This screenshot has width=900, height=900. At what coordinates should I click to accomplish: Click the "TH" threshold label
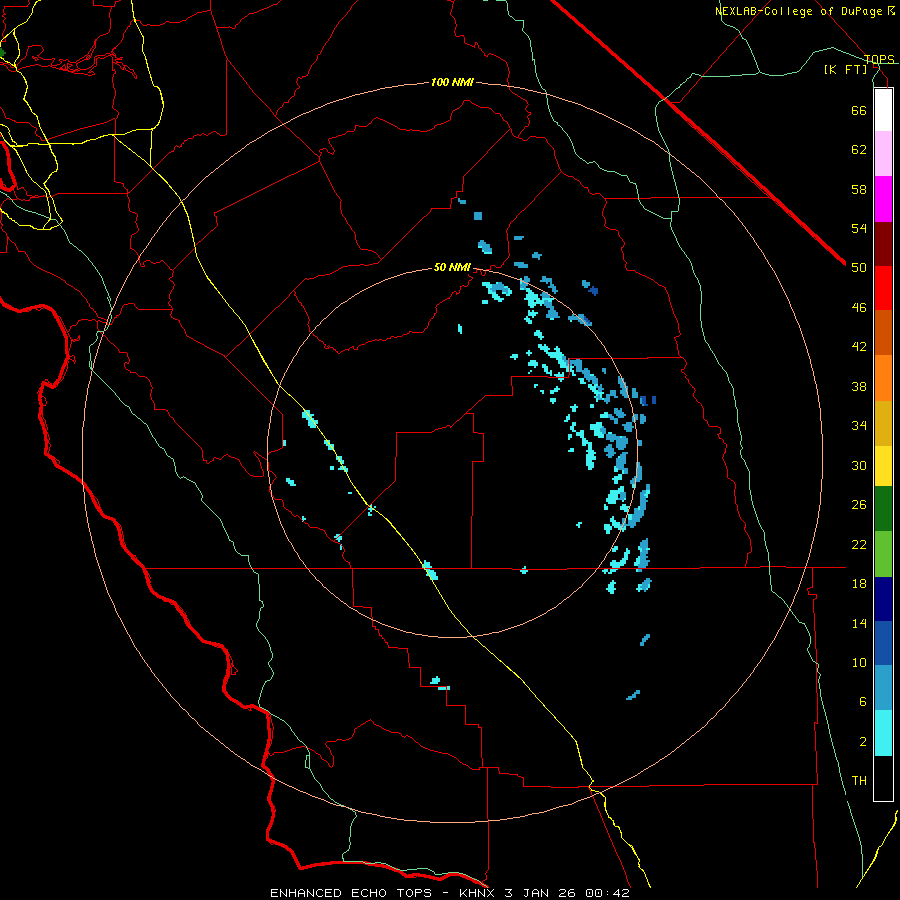coord(859,781)
